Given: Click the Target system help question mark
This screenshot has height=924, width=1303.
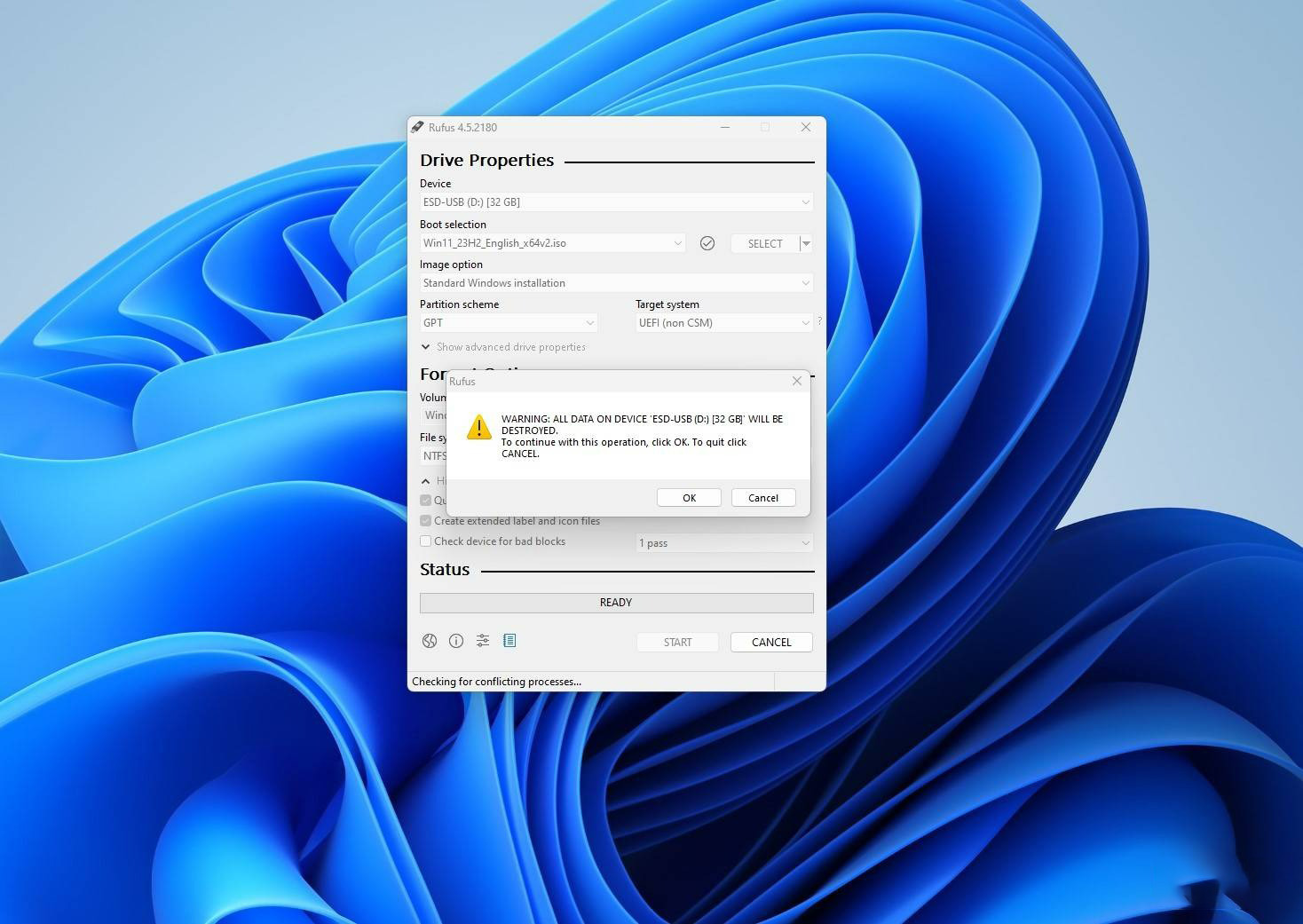Looking at the screenshot, I should coord(819,321).
